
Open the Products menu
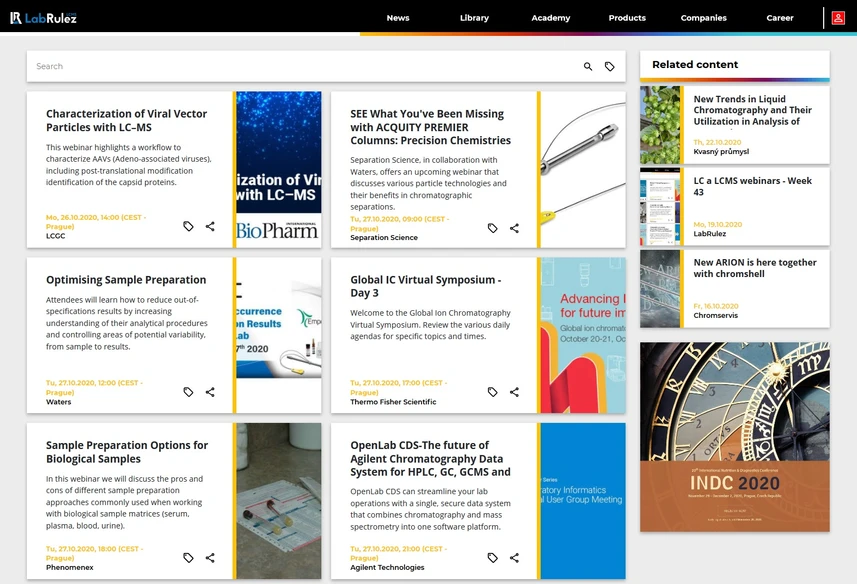coord(627,18)
